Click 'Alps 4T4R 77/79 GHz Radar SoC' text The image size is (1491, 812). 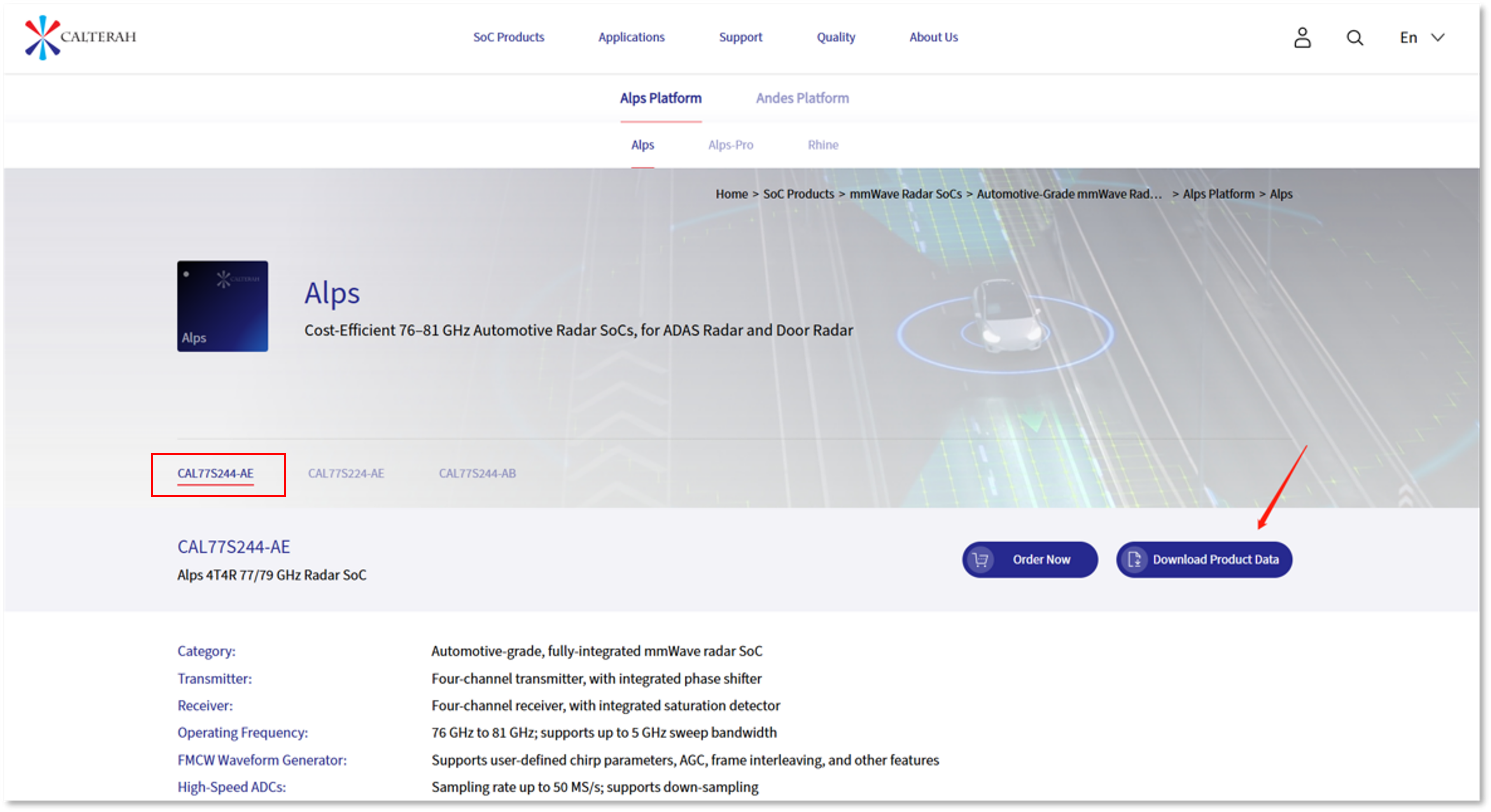coord(271,575)
